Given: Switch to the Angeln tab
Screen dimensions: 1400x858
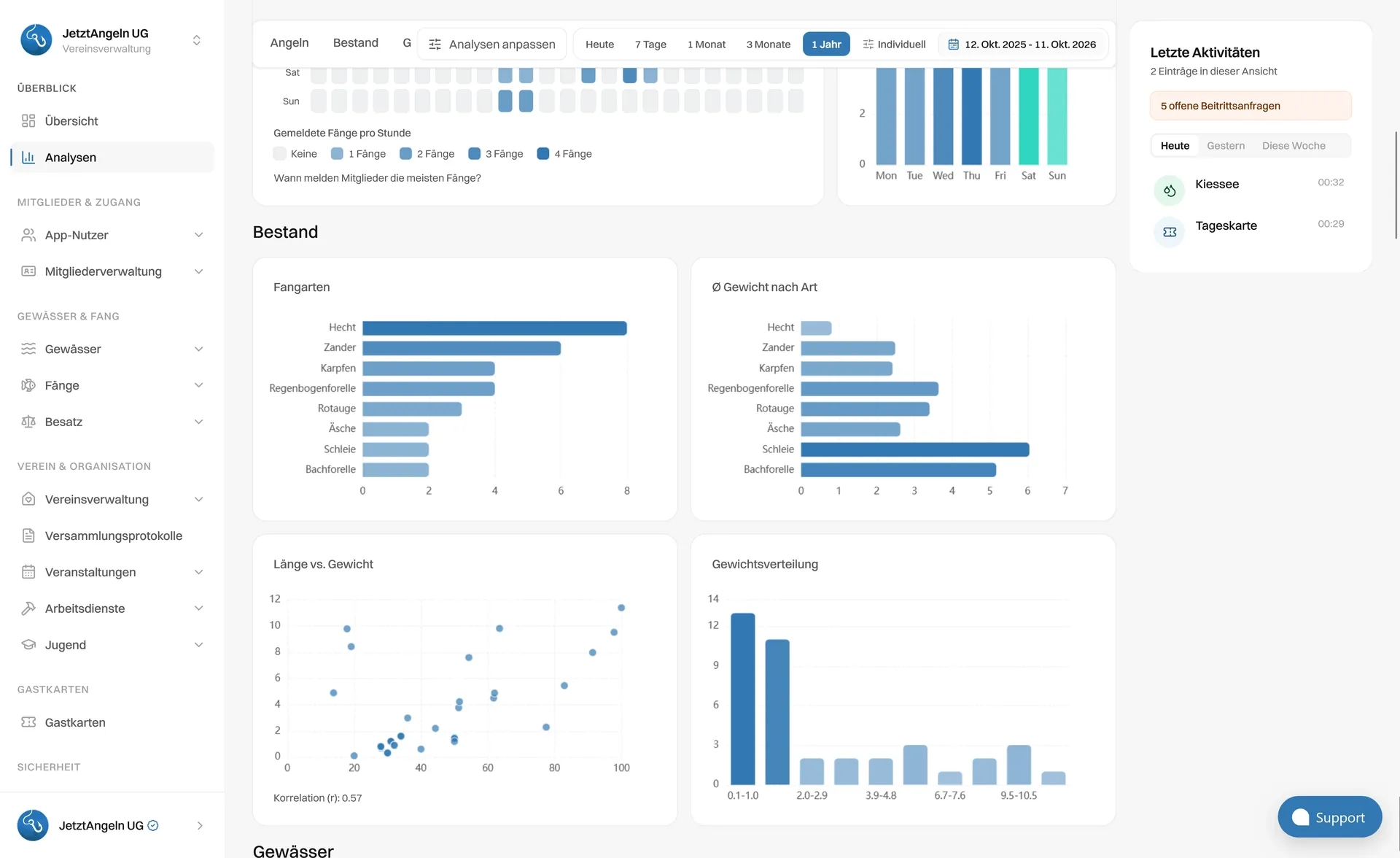Looking at the screenshot, I should coord(289,43).
